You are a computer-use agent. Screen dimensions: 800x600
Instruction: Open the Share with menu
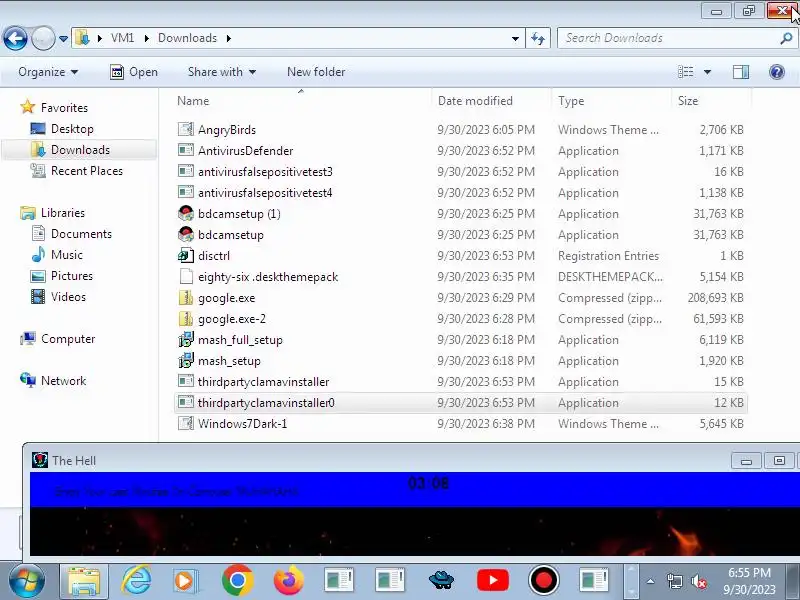[222, 72]
